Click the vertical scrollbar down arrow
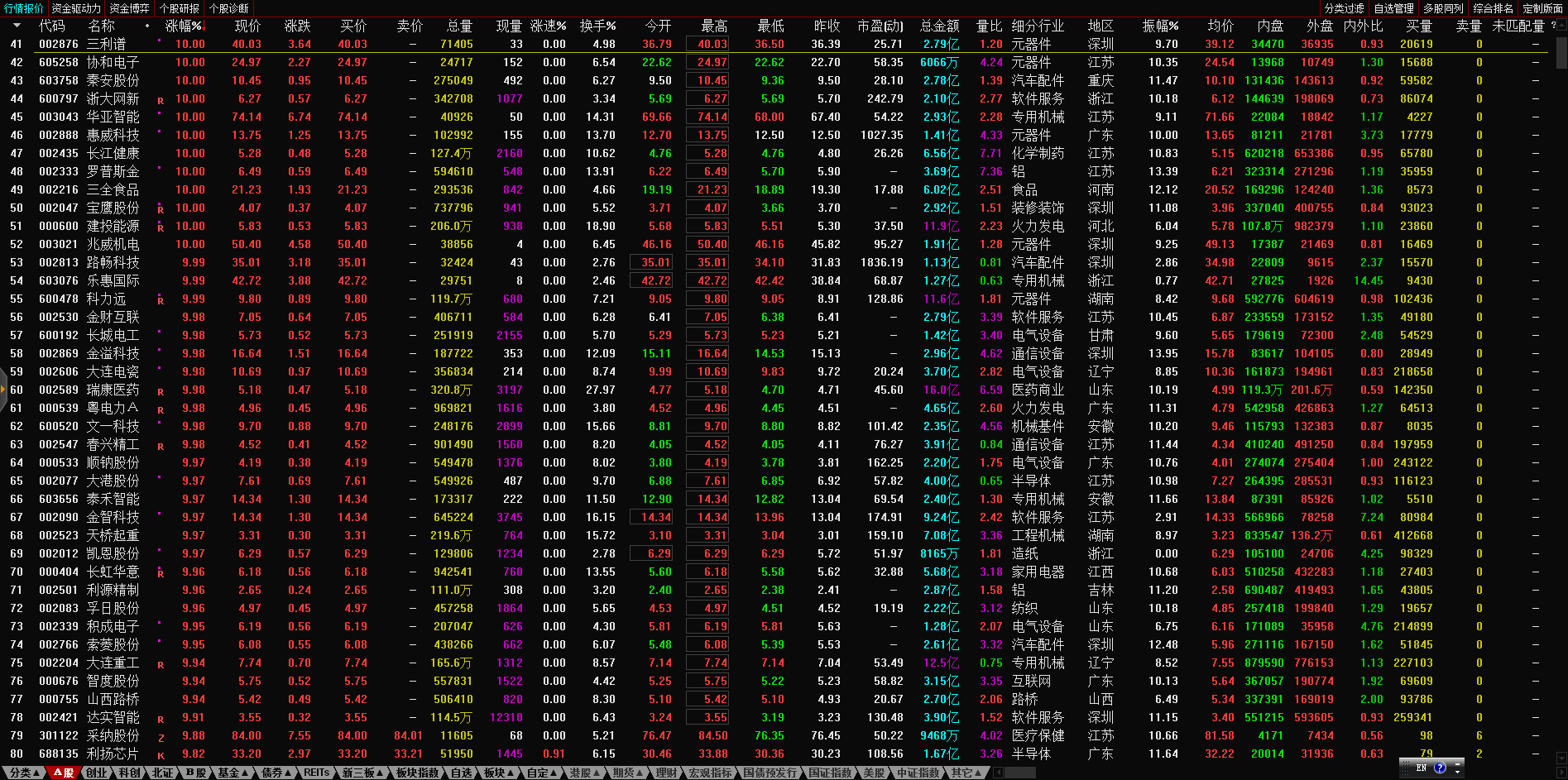1568x780 pixels. pos(1561,759)
